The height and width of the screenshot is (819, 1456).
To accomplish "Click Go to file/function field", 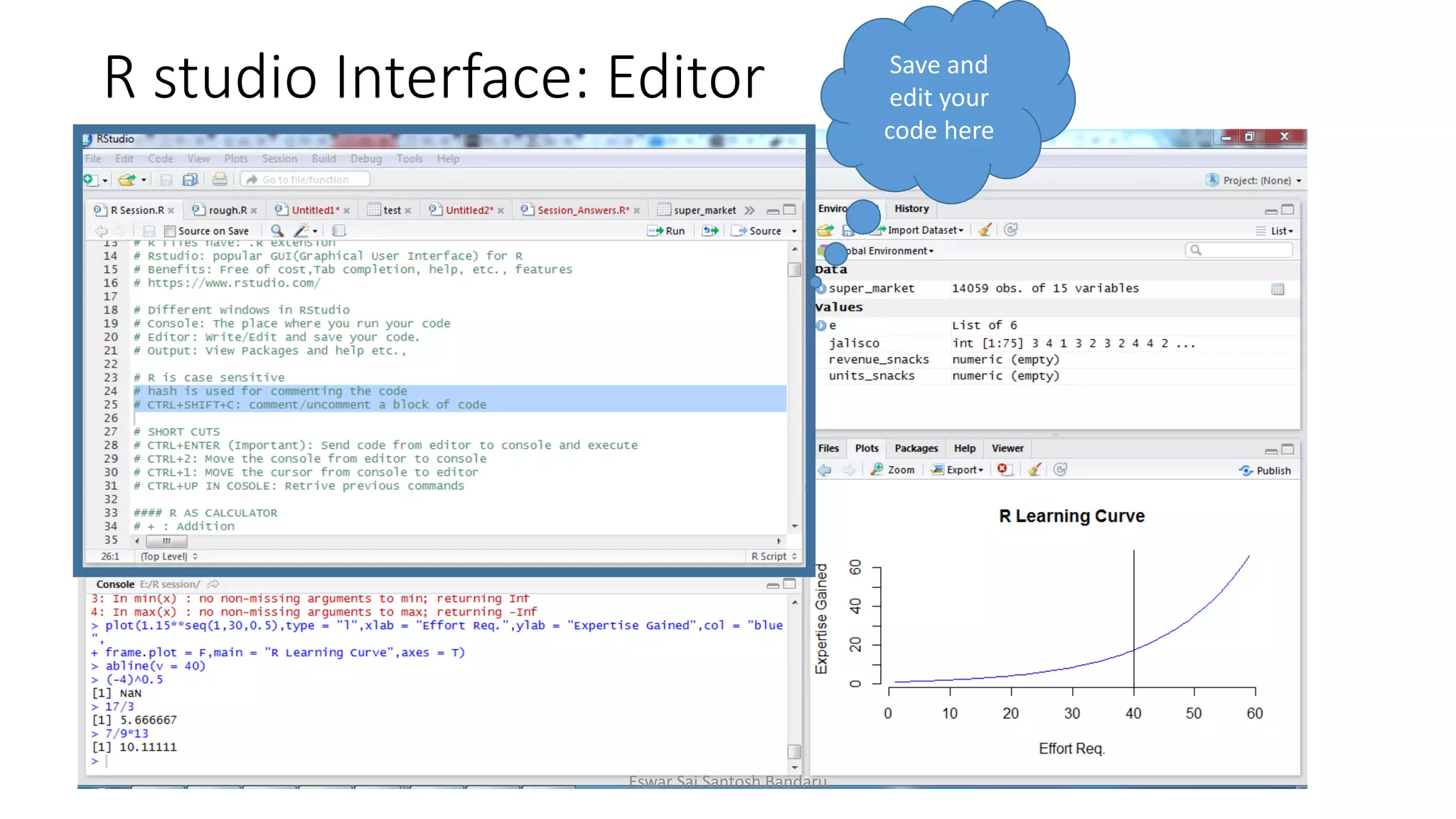I will [306, 180].
